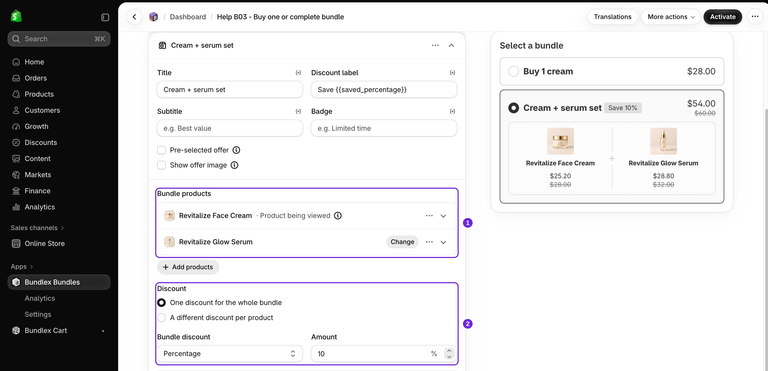Open the three-dot menu next to Activate
Image resolution: width=768 pixels, height=371 pixels.
[x=754, y=17]
